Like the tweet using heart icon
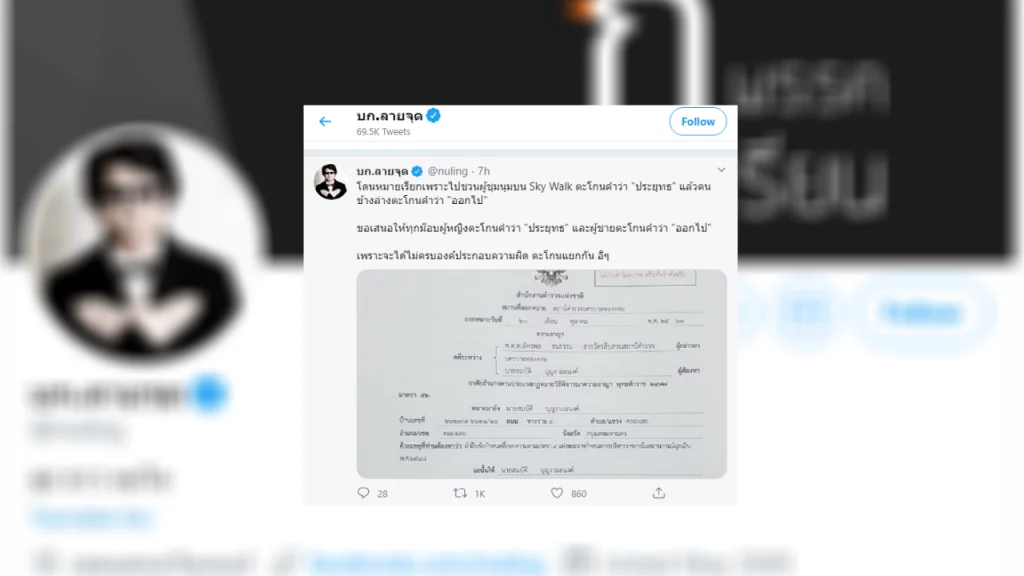 tap(556, 493)
